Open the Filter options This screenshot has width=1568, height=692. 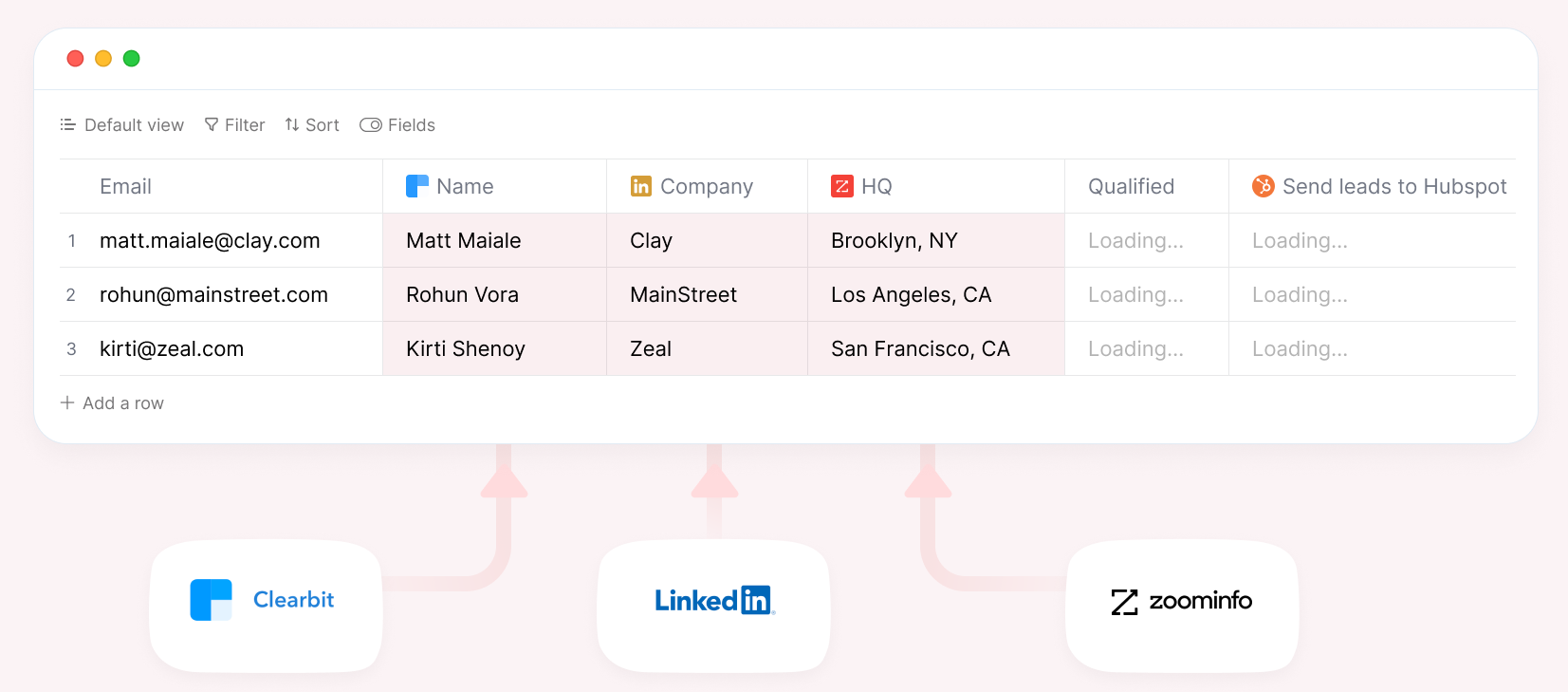235,125
